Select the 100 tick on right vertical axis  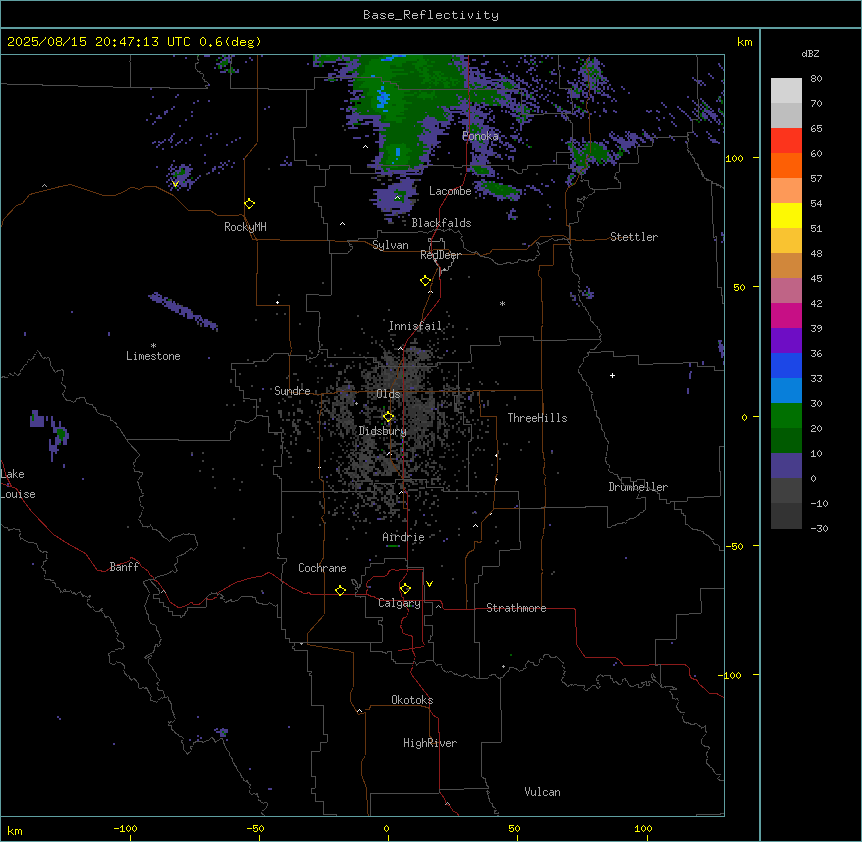pos(734,158)
